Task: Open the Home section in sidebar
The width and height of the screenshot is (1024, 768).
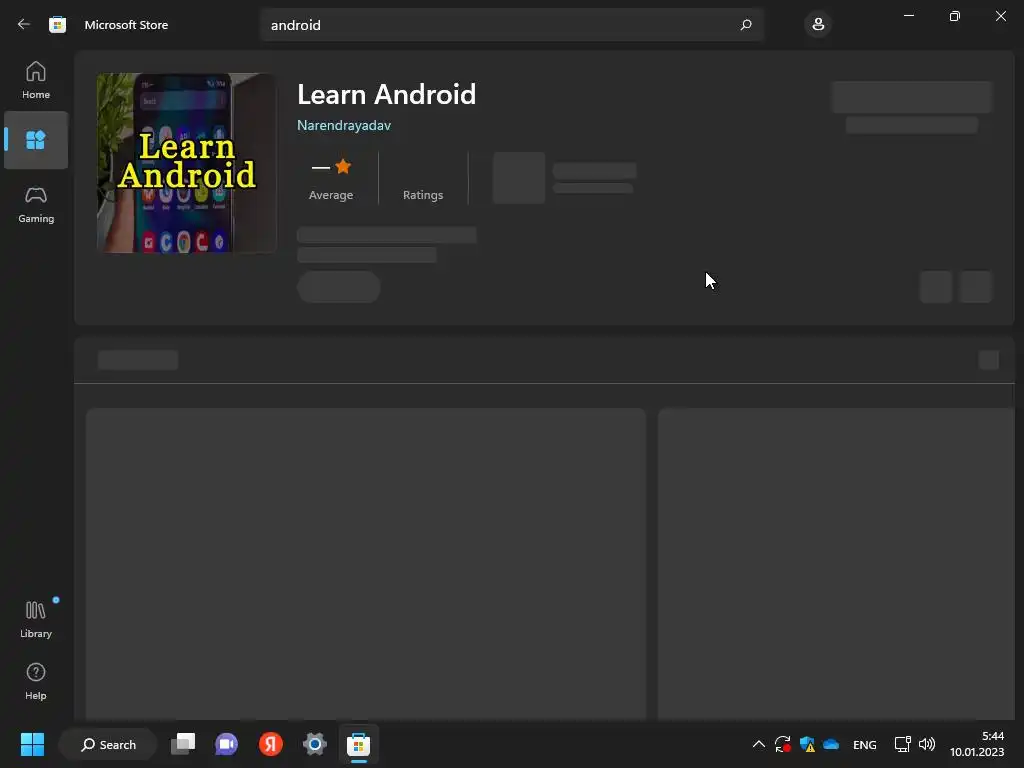Action: (36, 80)
